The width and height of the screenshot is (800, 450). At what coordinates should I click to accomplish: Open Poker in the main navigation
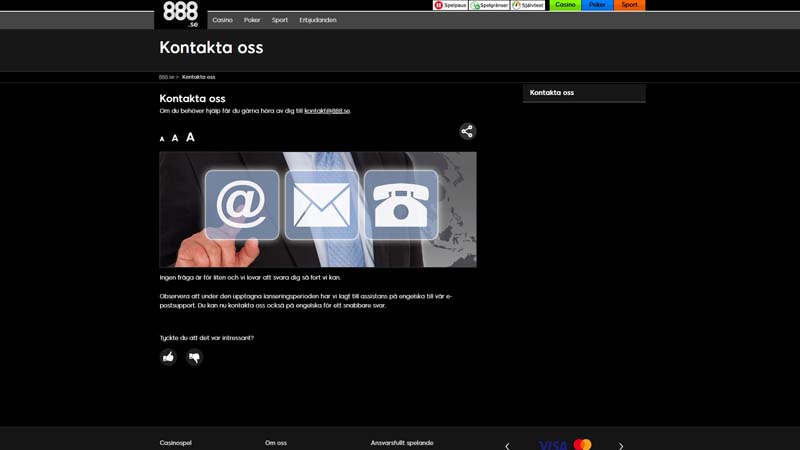[252, 20]
